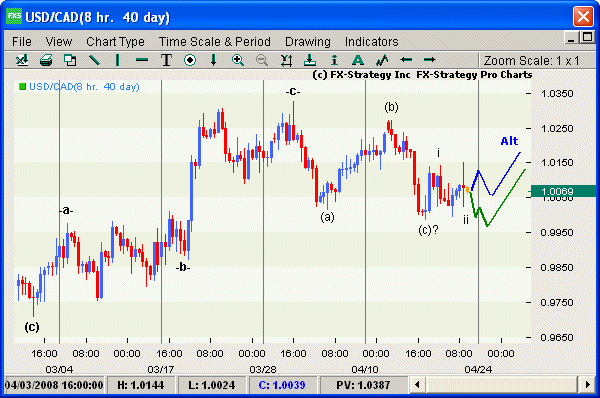This screenshot has height=398, width=600.
Task: Click the -c- wave label at top
Action: 293,91
